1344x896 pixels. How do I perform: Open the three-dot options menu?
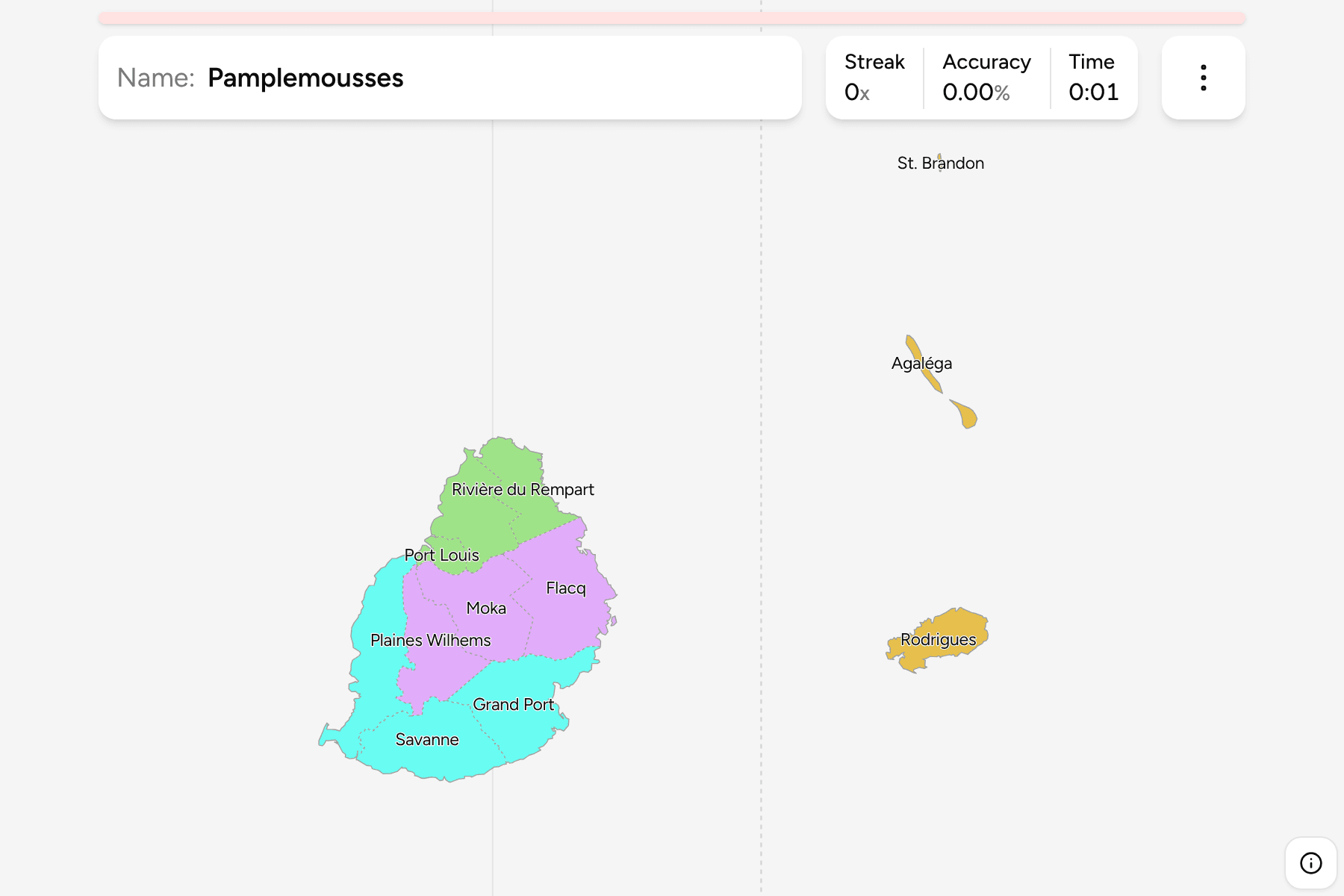pyautogui.click(x=1203, y=78)
